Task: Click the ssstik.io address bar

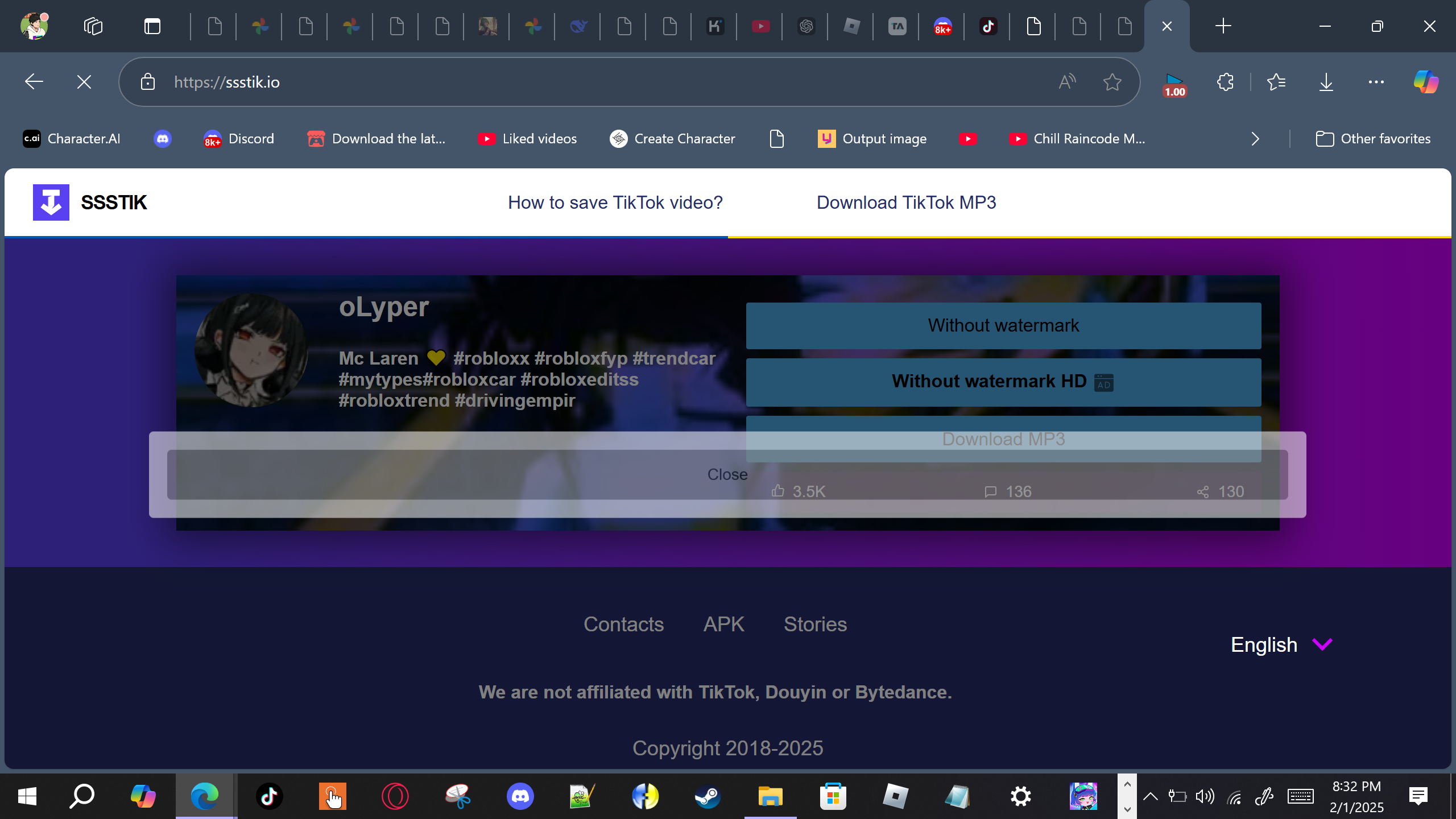Action: point(569,82)
